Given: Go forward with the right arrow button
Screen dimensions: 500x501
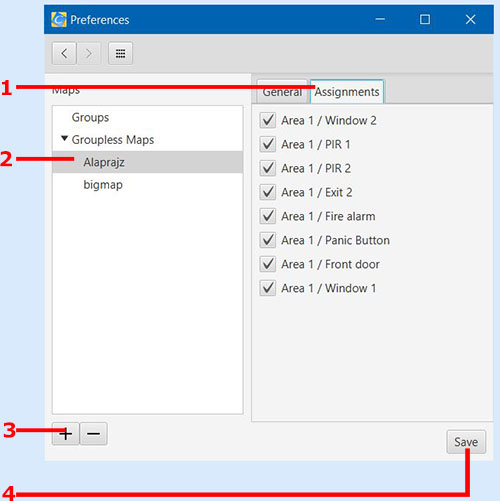Looking at the screenshot, I should (88, 53).
